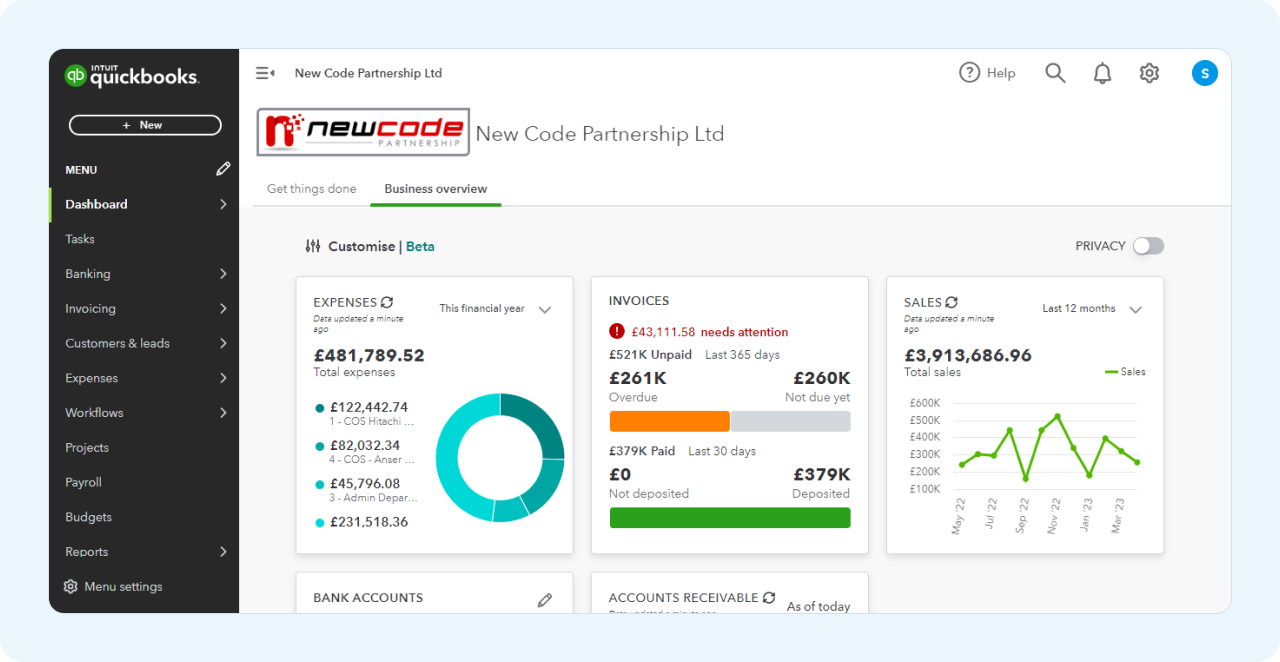Collapse the sidebar with the hamburger icon
Viewport: 1280px width, 662px height.
(265, 73)
